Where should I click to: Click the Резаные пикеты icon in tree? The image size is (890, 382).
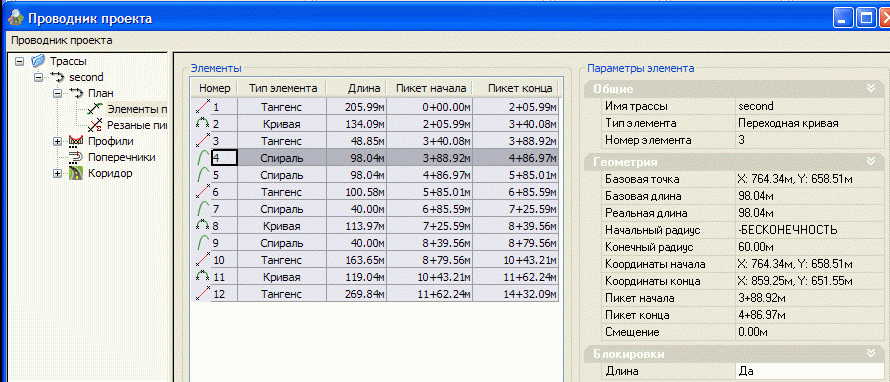(x=95, y=125)
